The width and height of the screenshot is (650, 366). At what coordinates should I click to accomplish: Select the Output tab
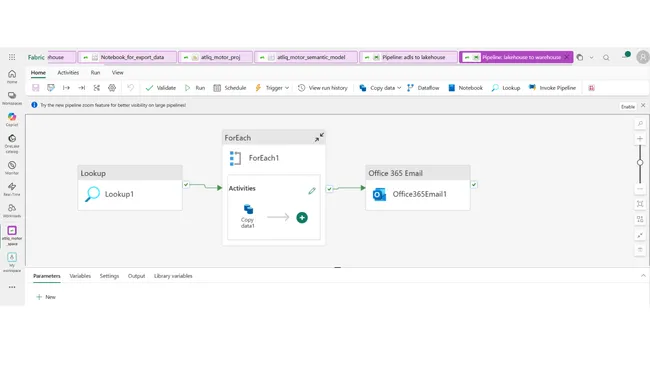tap(136, 276)
